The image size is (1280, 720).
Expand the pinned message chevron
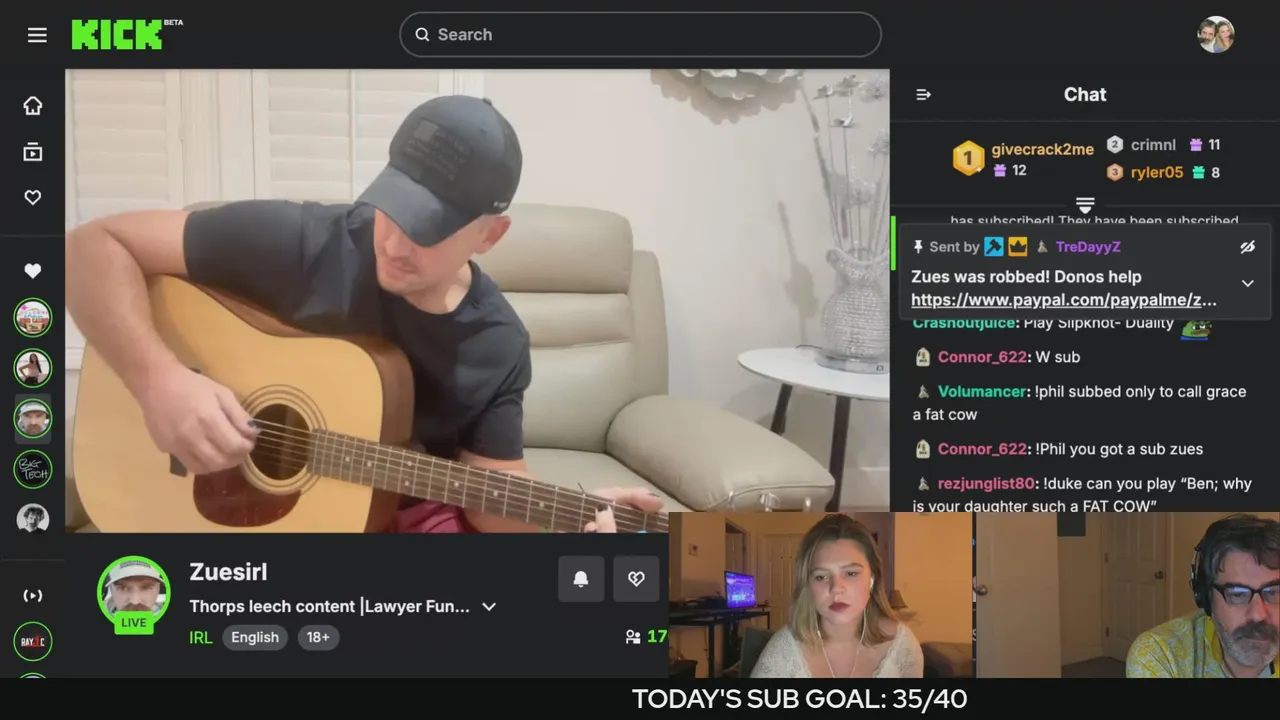pyautogui.click(x=1247, y=283)
